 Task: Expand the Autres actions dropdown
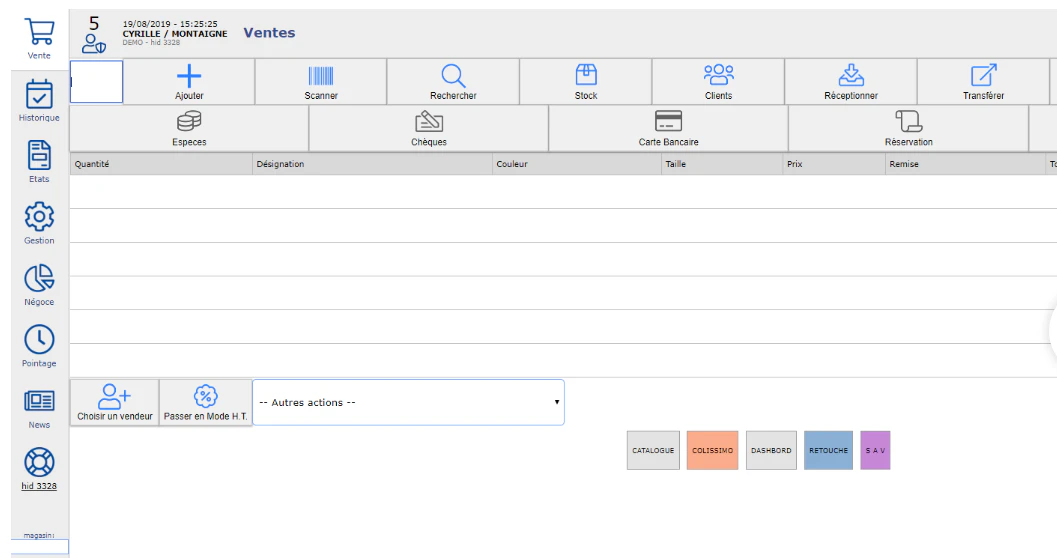(409, 402)
